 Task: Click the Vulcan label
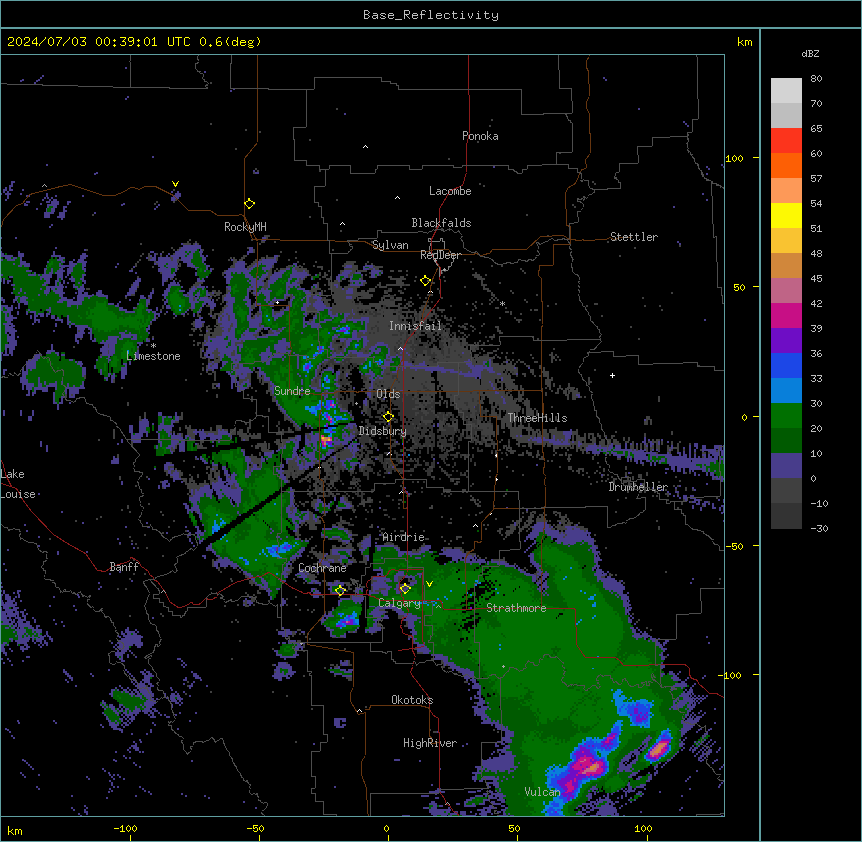click(x=542, y=792)
